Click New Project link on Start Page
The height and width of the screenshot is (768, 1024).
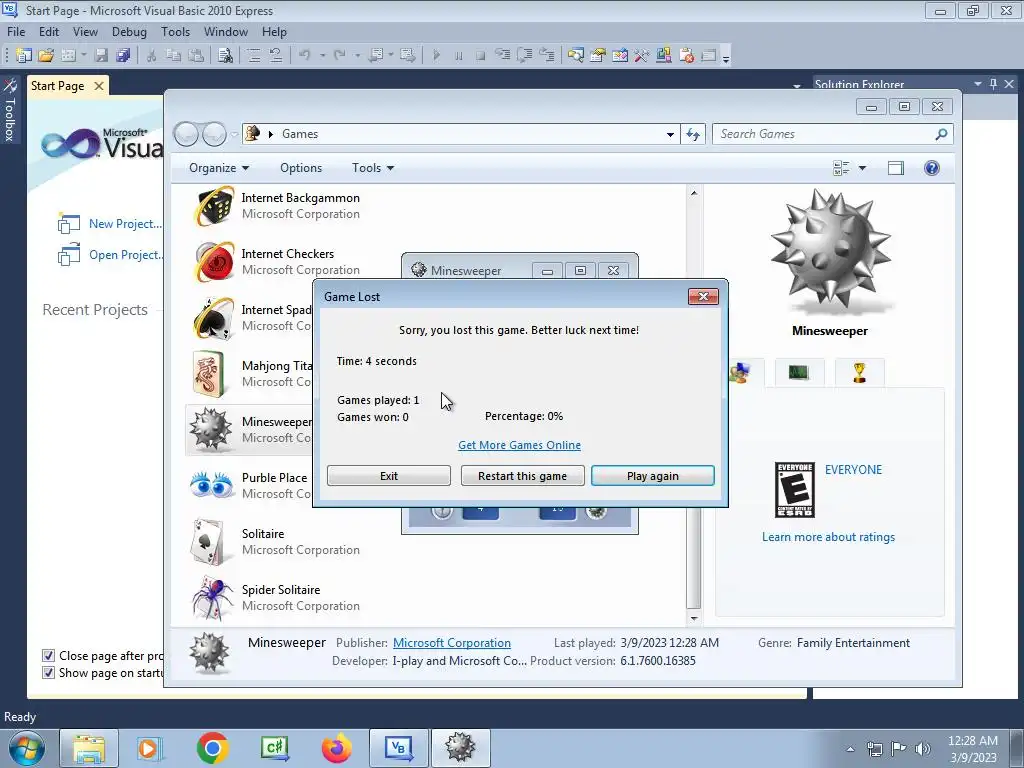tap(125, 223)
